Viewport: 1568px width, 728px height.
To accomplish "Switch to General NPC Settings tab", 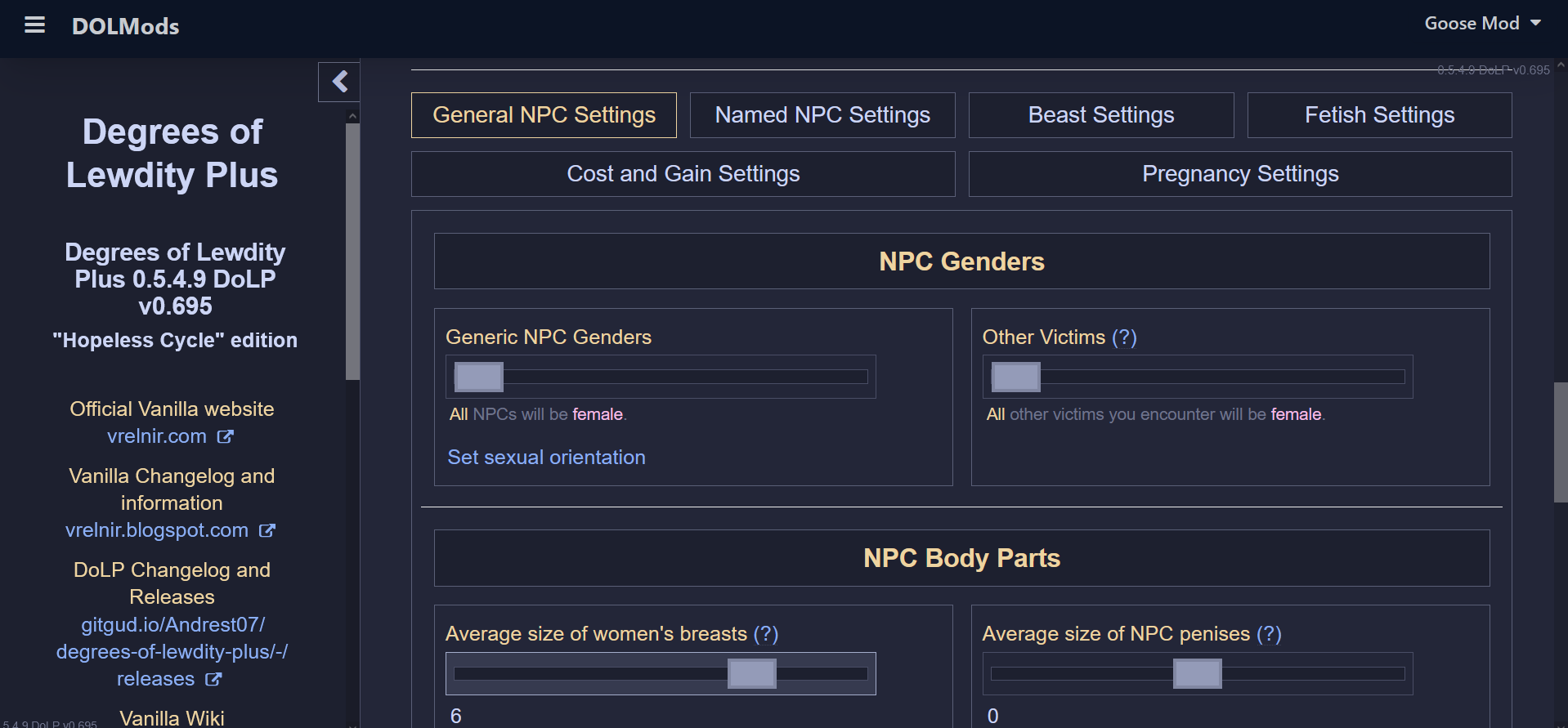I will [x=544, y=115].
